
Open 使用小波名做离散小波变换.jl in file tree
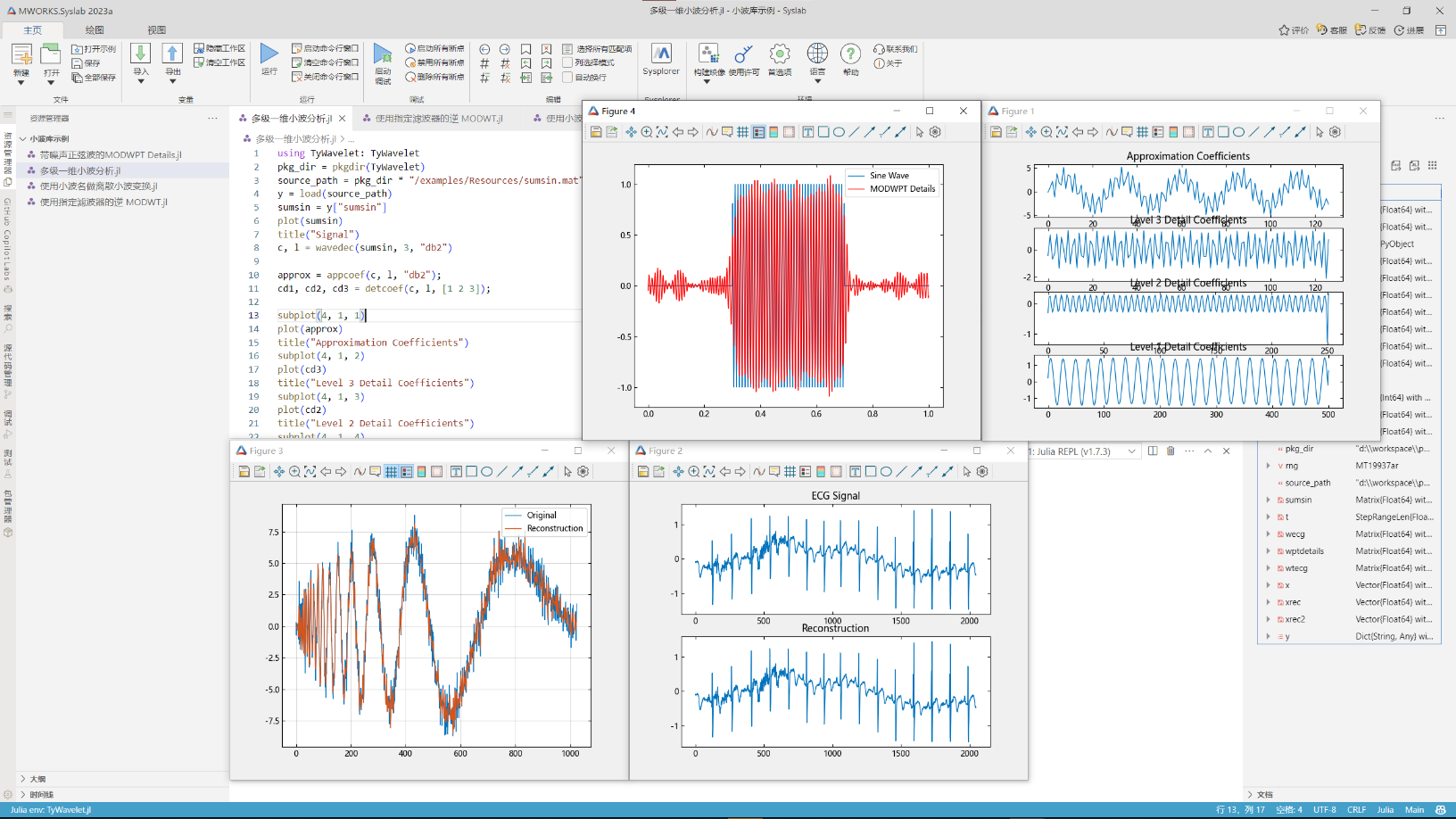tap(98, 186)
